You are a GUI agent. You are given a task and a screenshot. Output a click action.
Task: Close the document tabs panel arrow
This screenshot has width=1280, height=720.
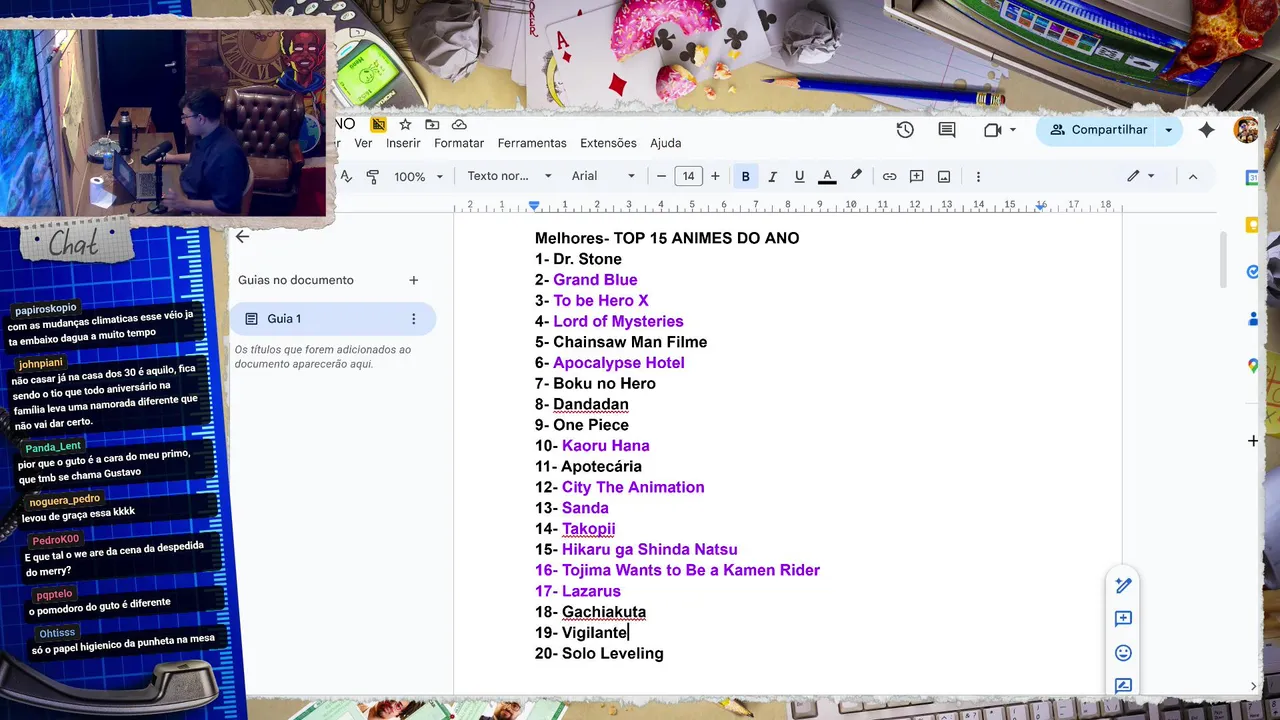(x=242, y=237)
